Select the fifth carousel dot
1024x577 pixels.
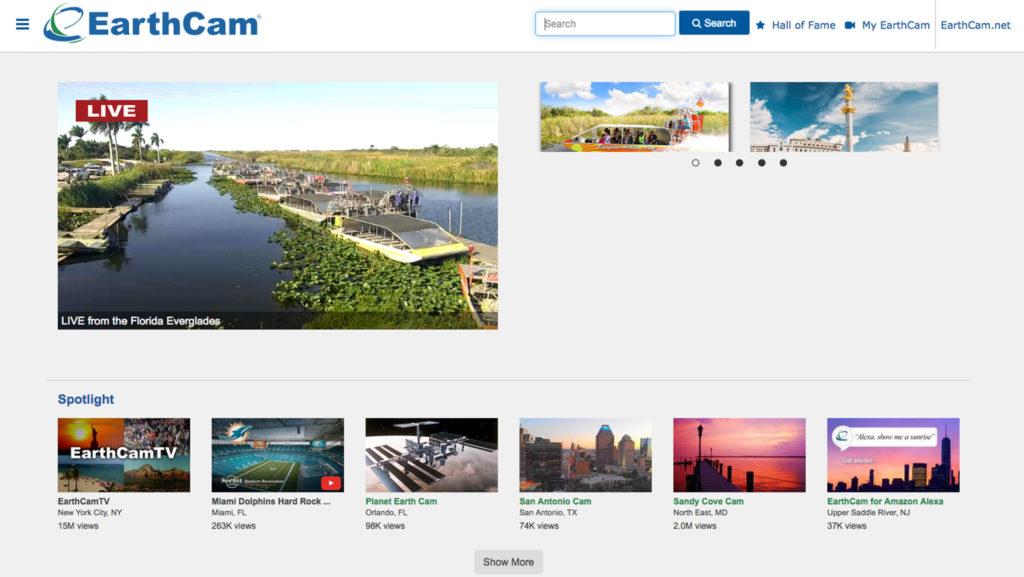point(783,163)
